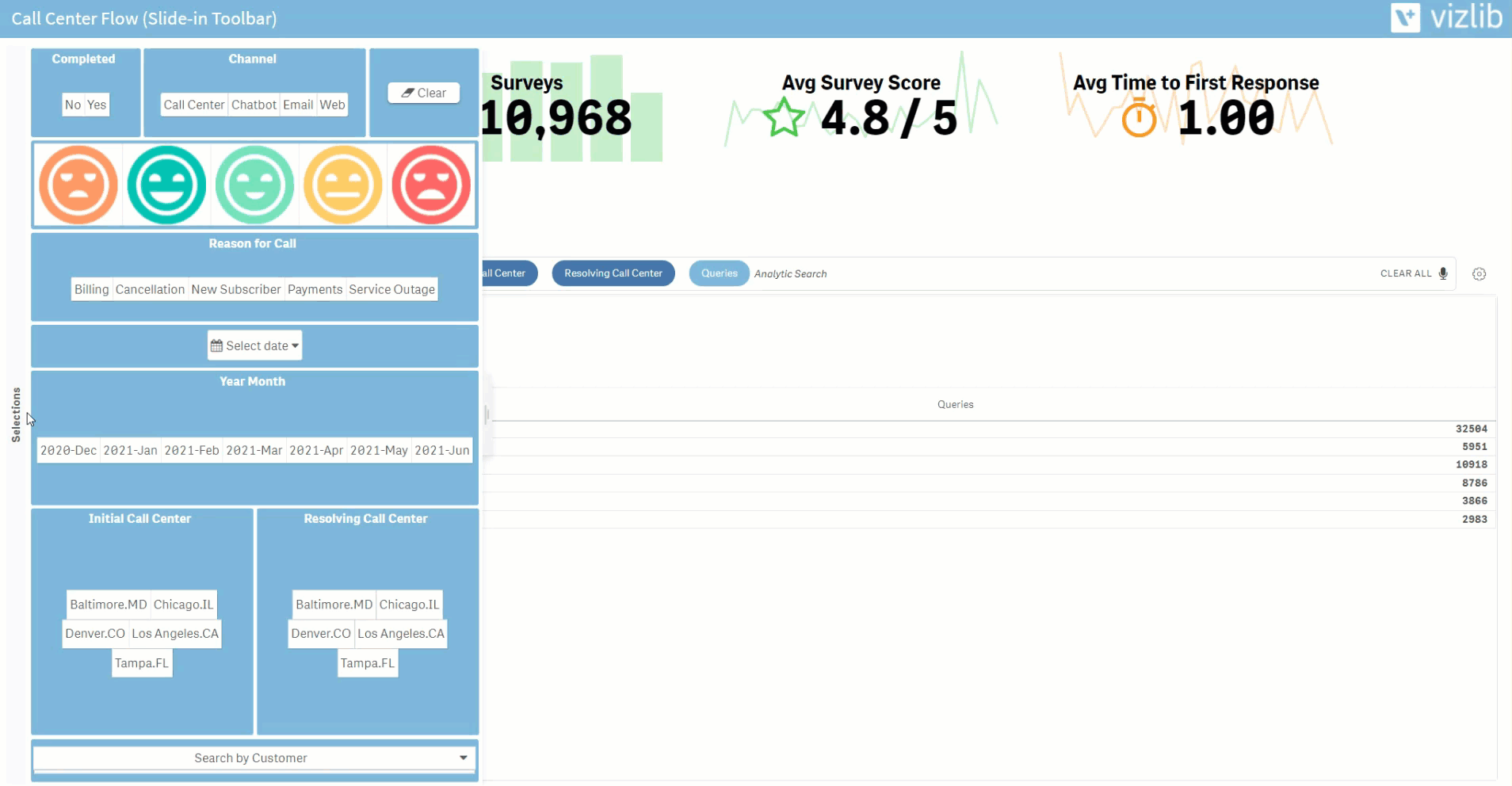Open the Select date dropdown
The width and height of the screenshot is (1512, 786).
tap(254, 345)
